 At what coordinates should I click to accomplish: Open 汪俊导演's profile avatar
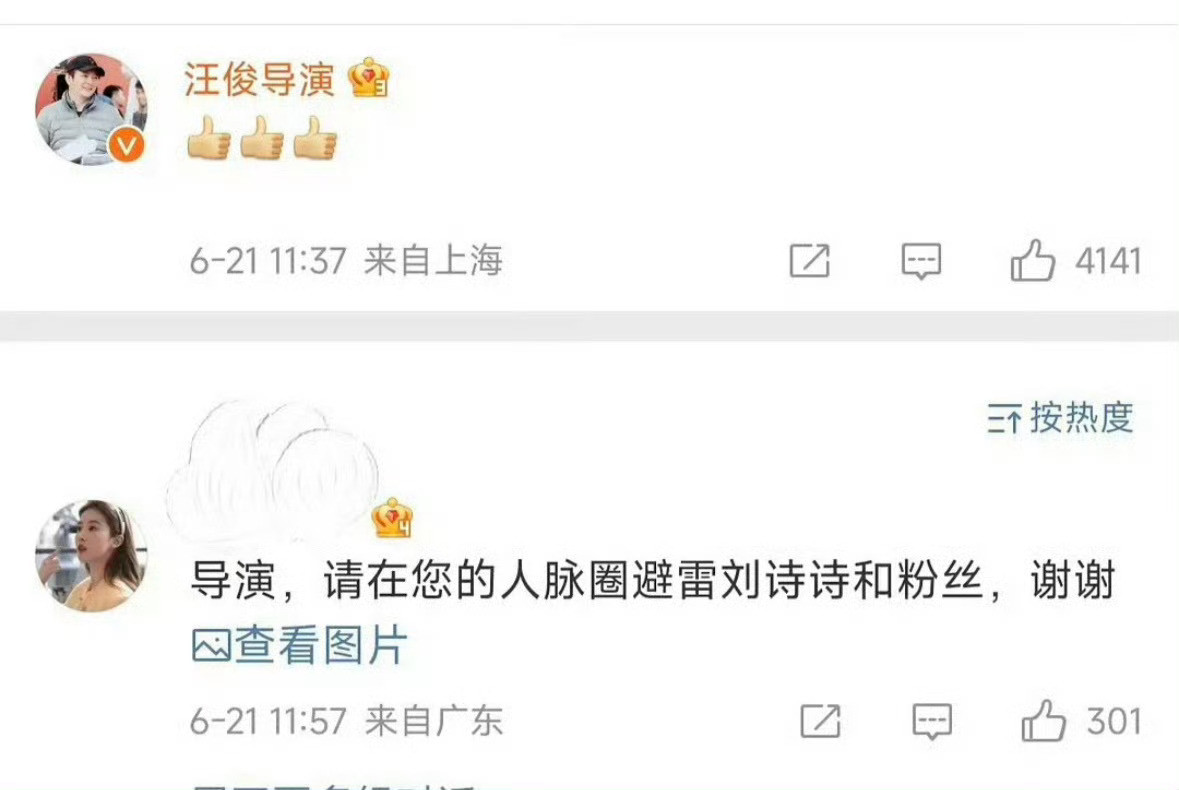[91, 108]
